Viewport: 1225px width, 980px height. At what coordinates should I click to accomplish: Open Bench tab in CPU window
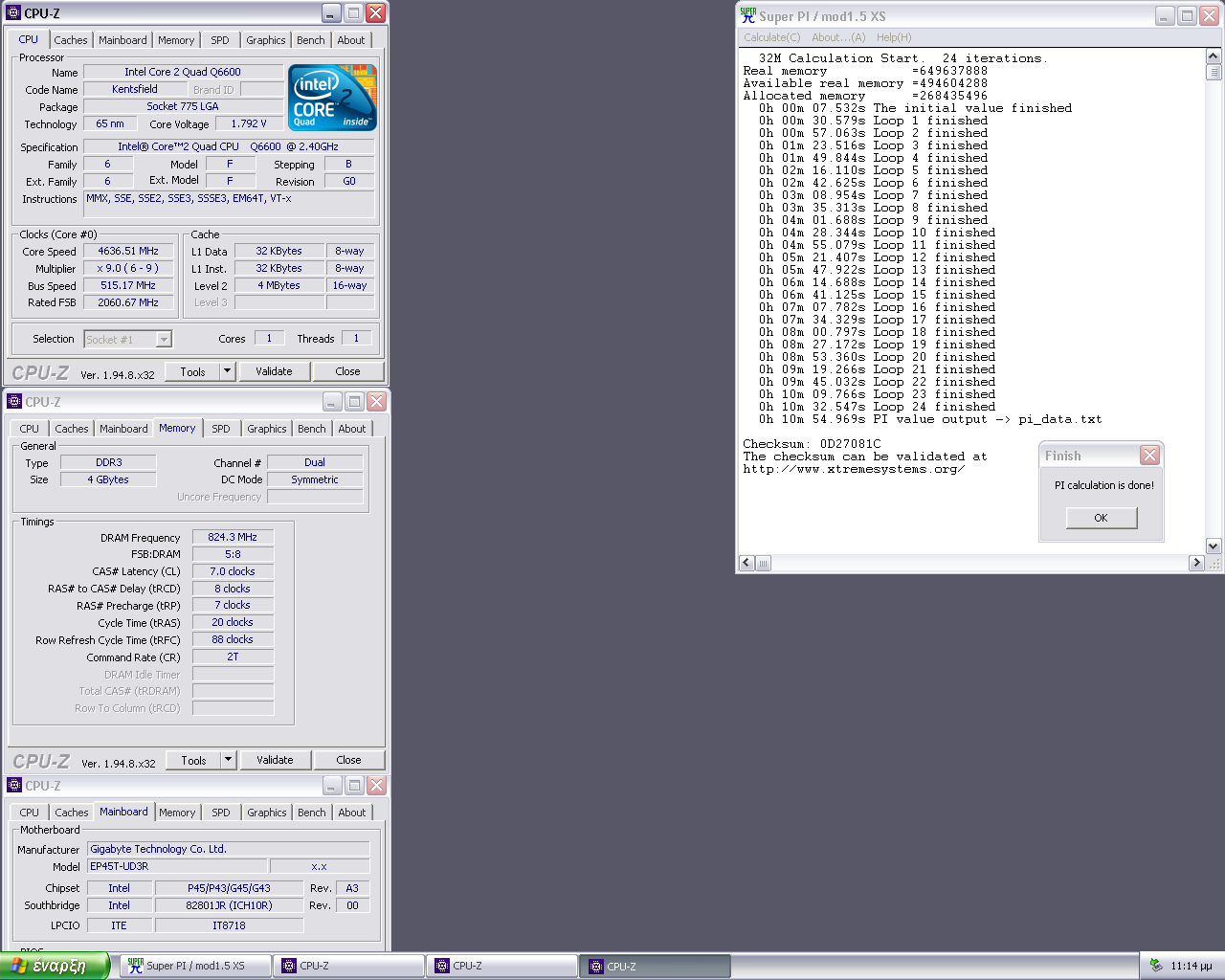[x=310, y=40]
